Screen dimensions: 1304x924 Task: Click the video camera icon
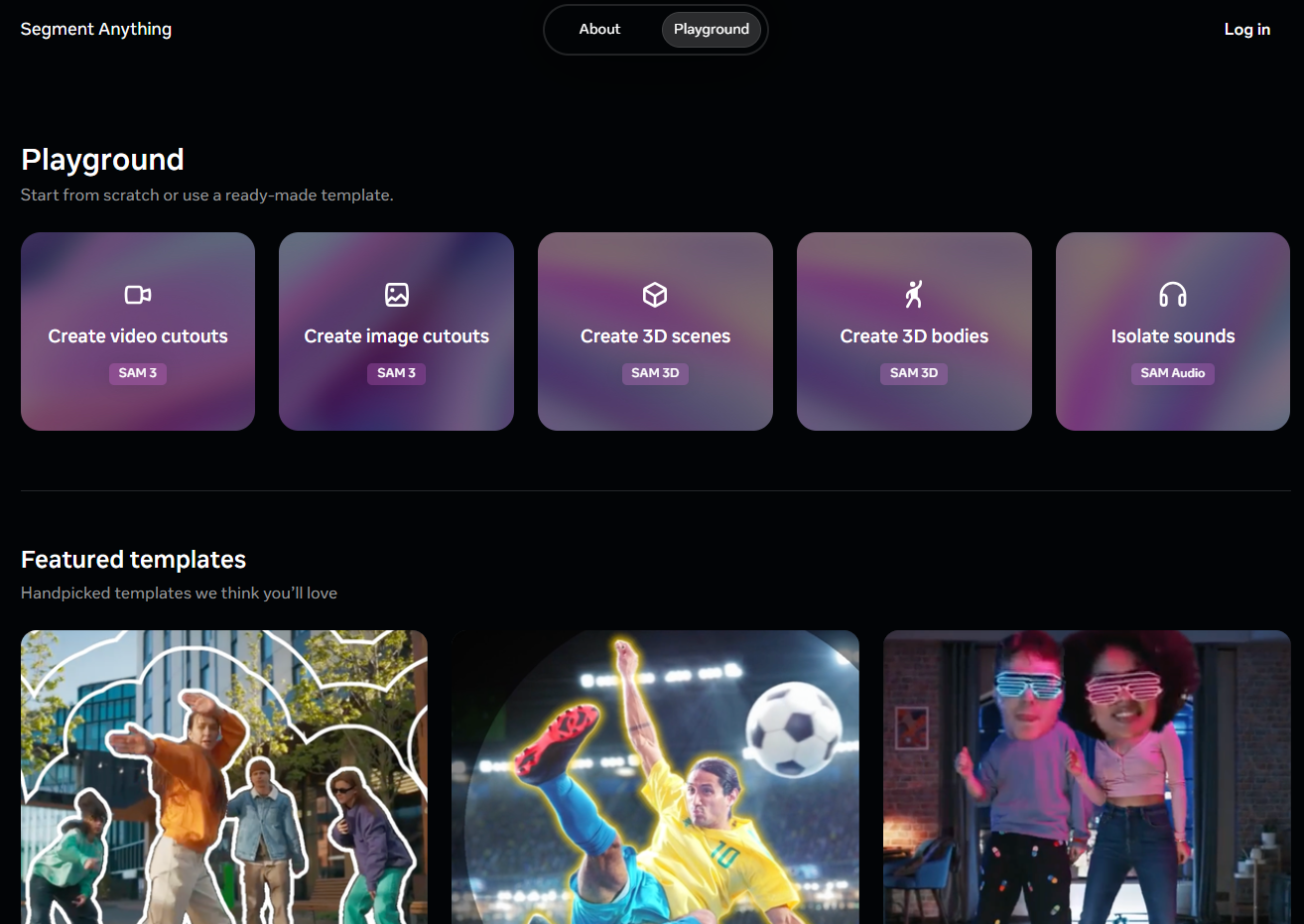[138, 295]
